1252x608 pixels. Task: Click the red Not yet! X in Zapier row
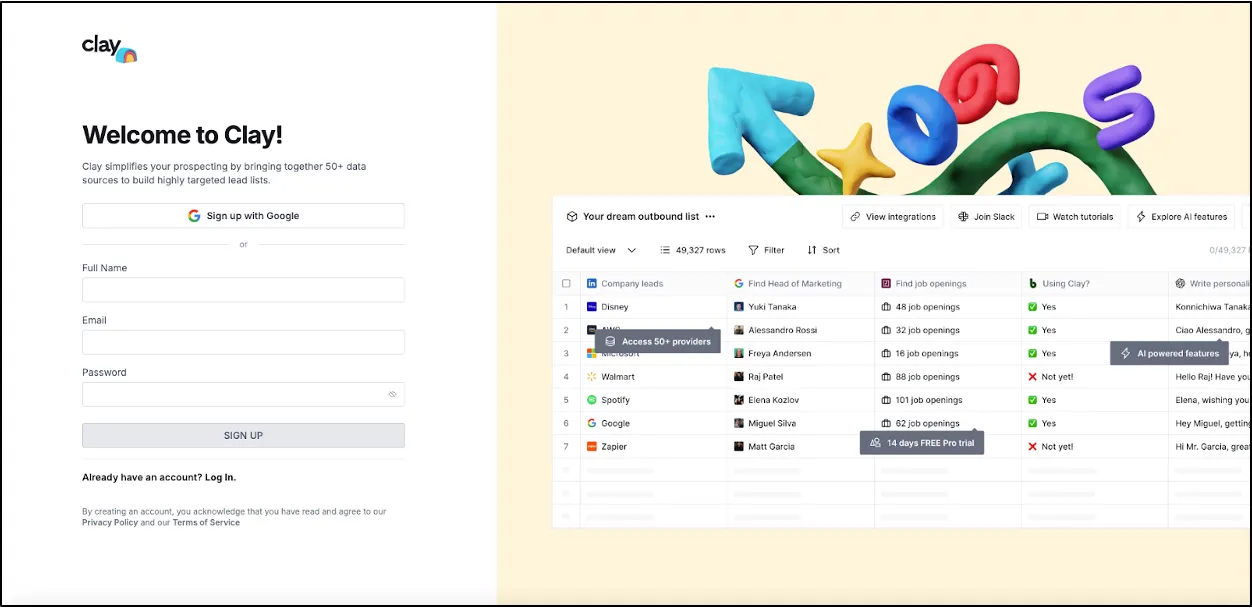pyautogui.click(x=1033, y=447)
